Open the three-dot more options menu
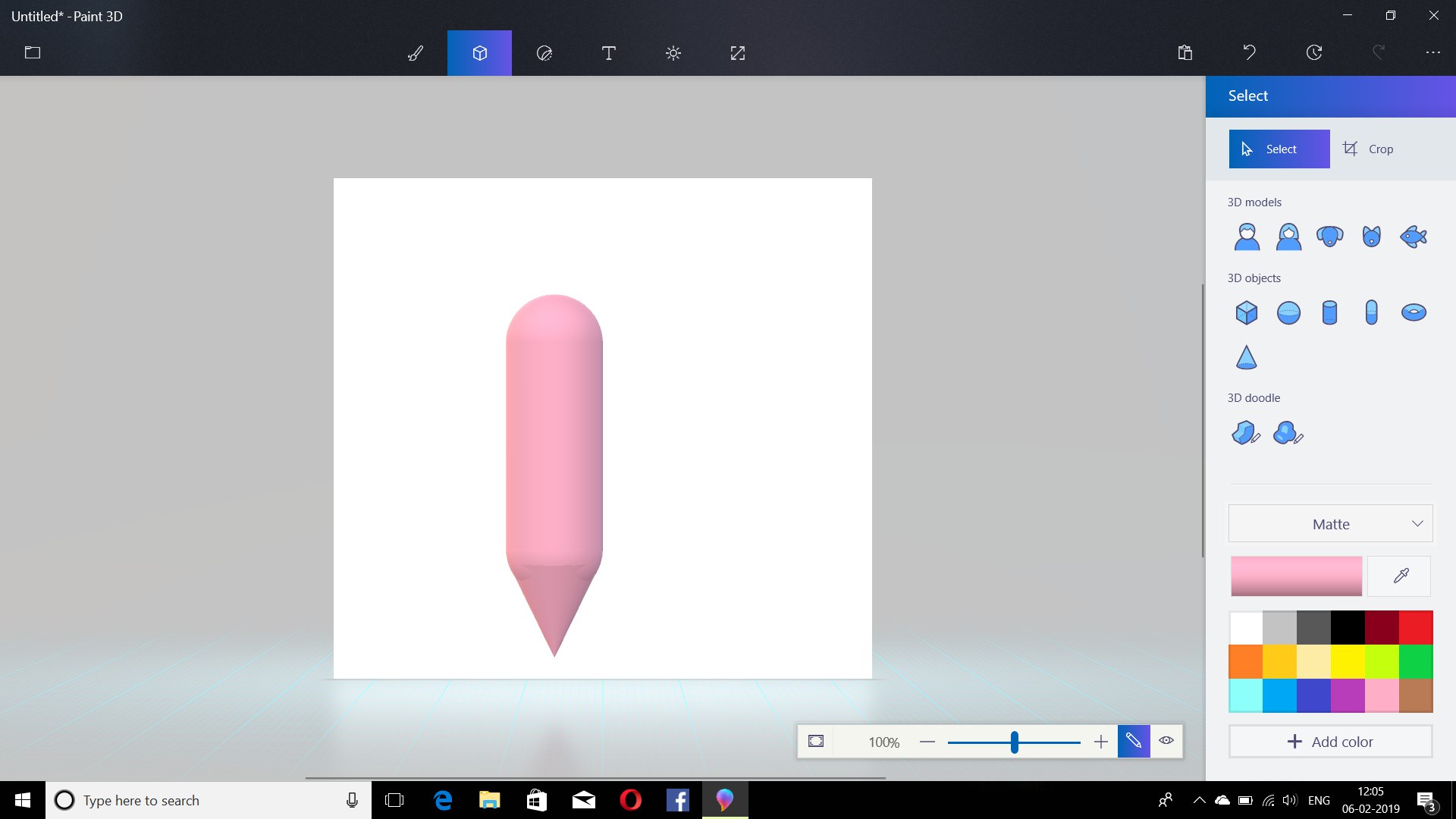1456x819 pixels. (1432, 52)
